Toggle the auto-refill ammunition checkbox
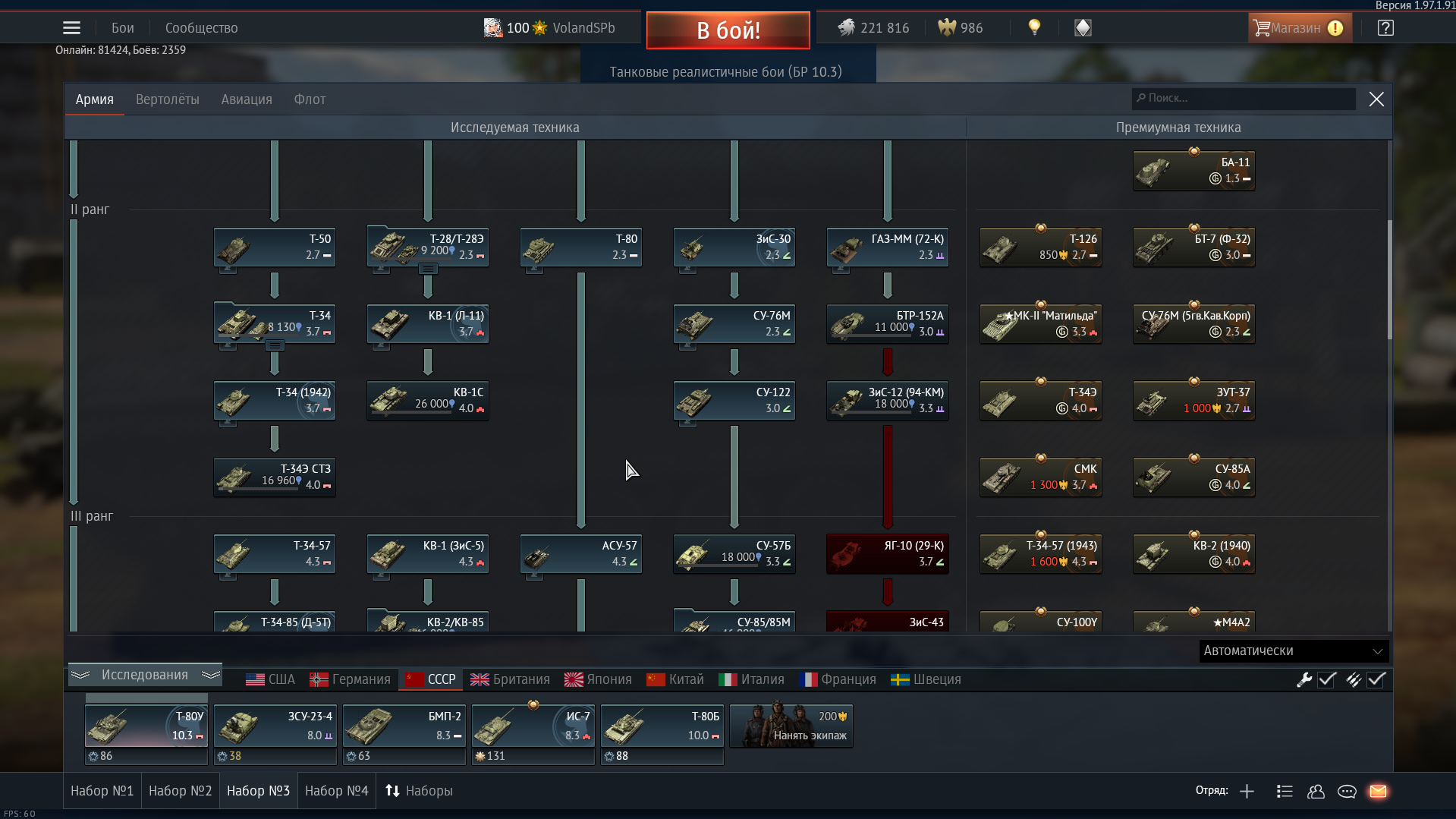 1376,679
